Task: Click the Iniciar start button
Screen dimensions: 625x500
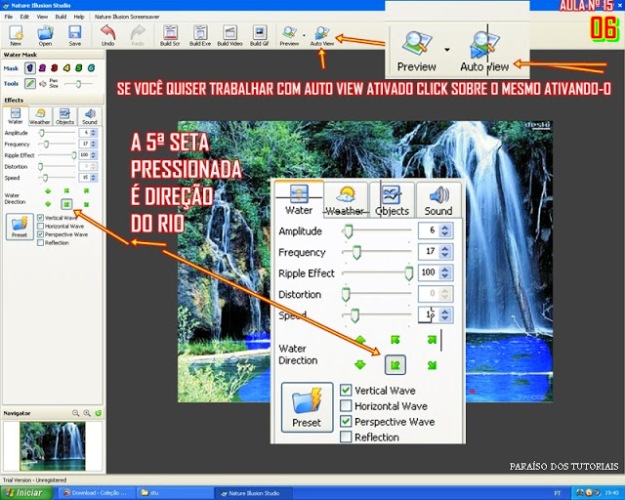Action: point(27,493)
